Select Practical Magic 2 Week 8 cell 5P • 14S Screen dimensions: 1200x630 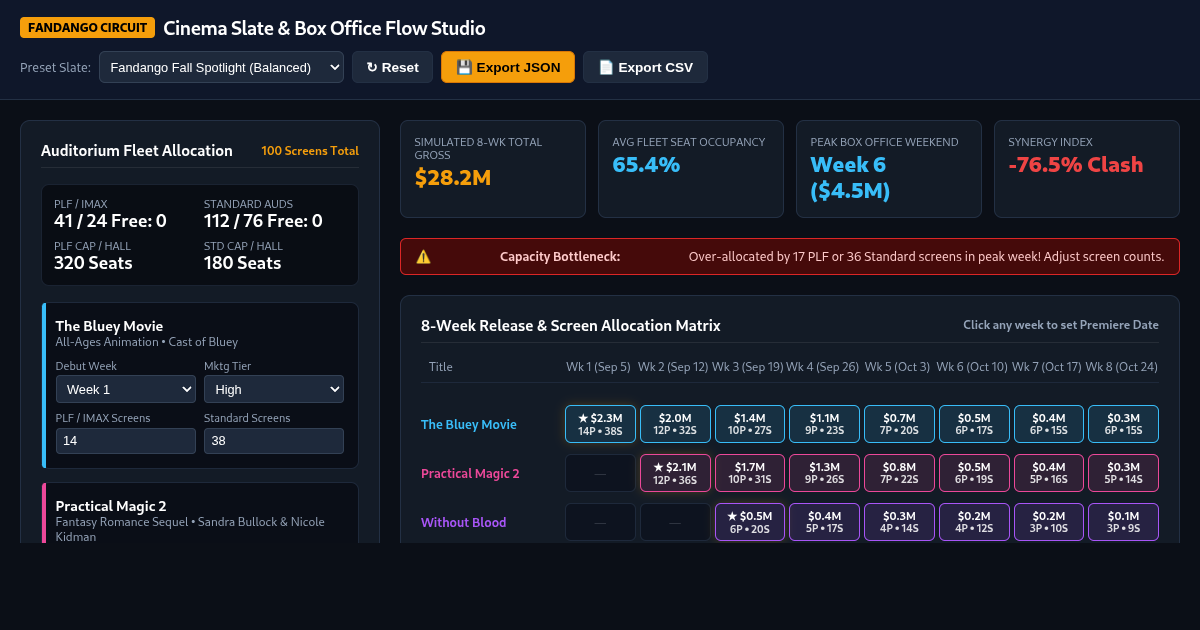pos(1123,473)
